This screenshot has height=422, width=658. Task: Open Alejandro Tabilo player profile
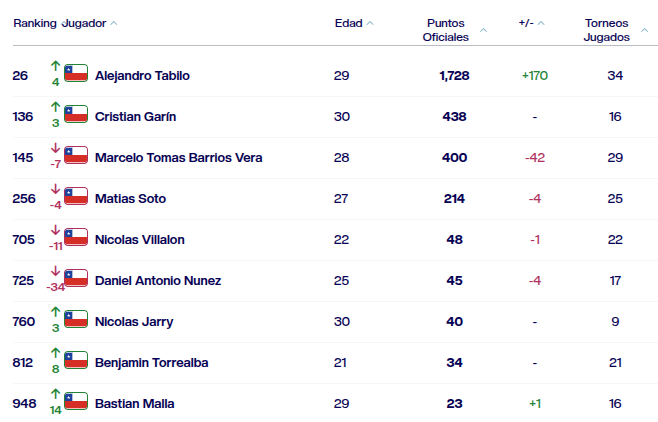[x=142, y=76]
